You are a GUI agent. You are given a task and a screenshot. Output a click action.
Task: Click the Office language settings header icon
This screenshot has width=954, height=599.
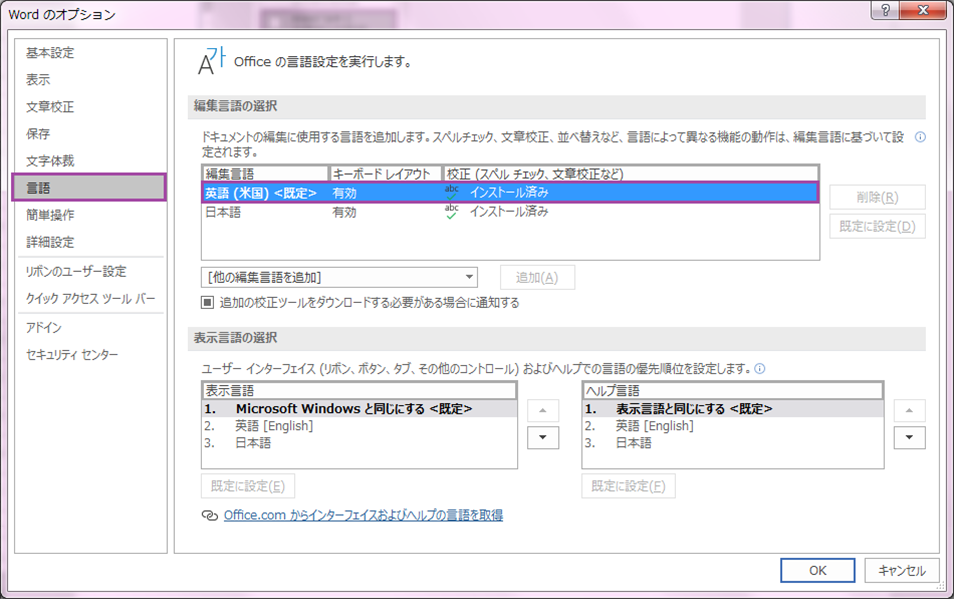pyautogui.click(x=212, y=61)
